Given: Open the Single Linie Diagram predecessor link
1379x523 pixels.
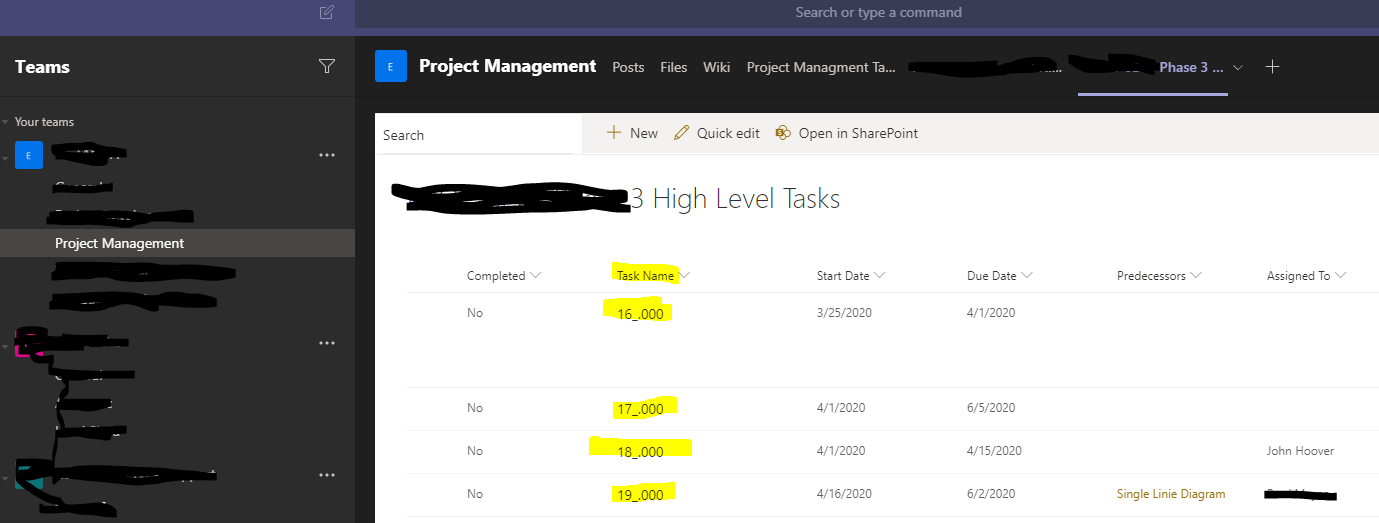Looking at the screenshot, I should 1171,494.
